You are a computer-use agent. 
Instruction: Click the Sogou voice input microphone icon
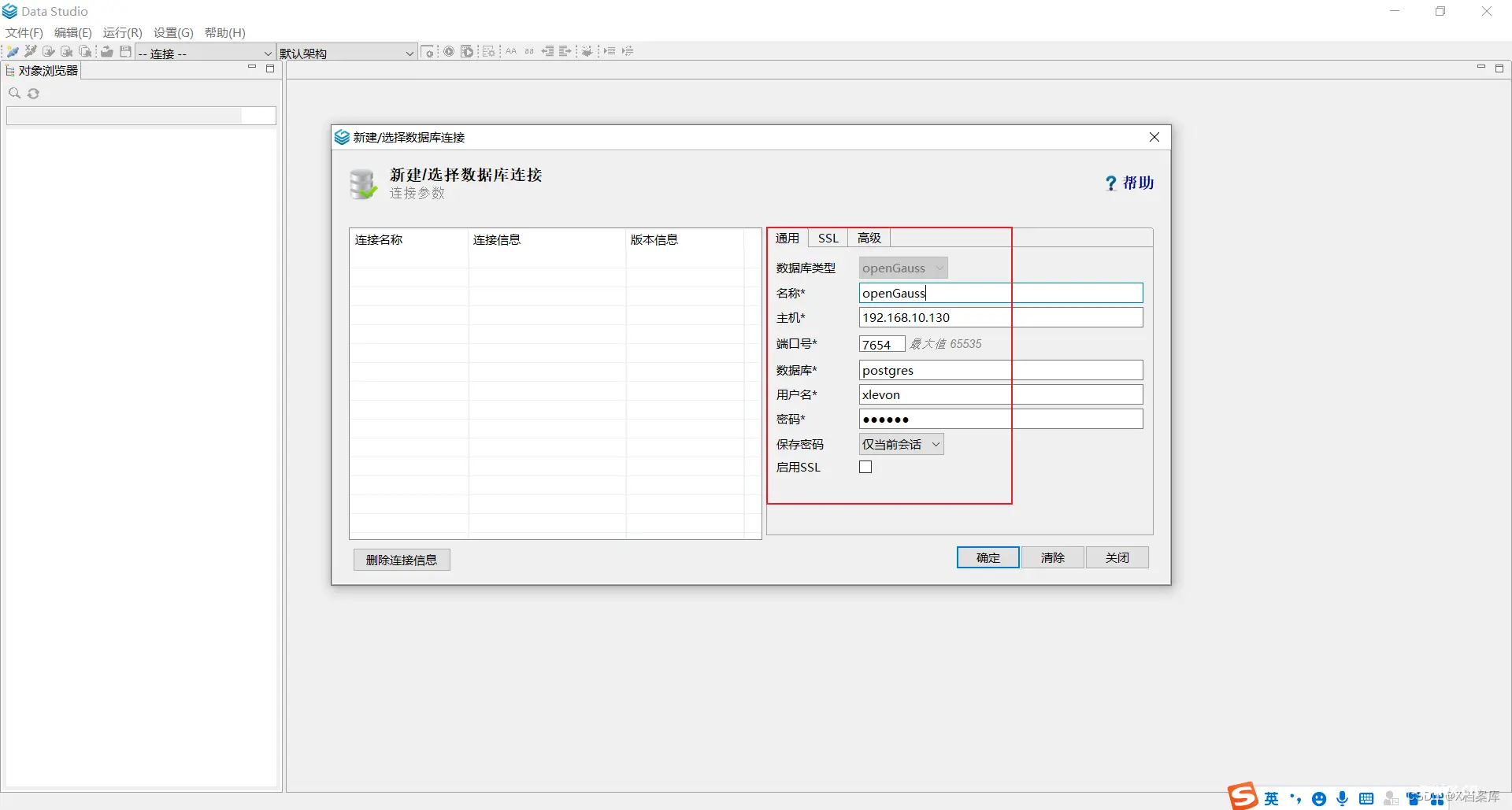[x=1343, y=799]
